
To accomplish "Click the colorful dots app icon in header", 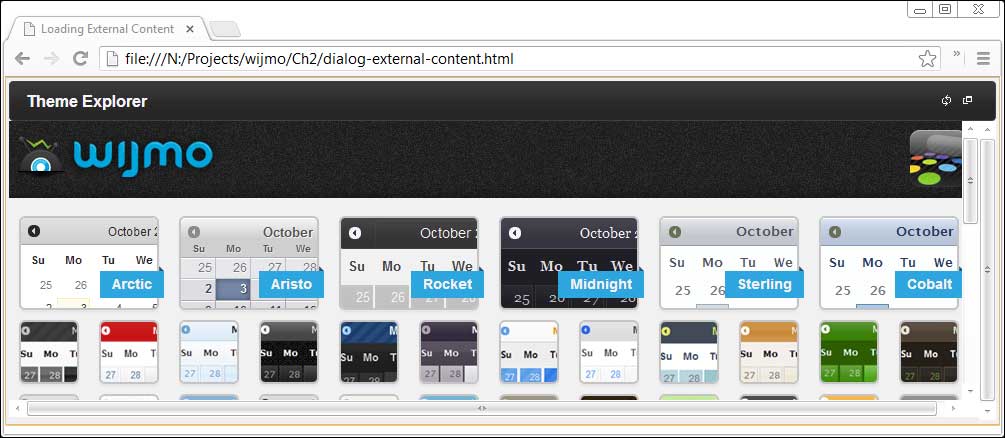I will tap(936, 159).
